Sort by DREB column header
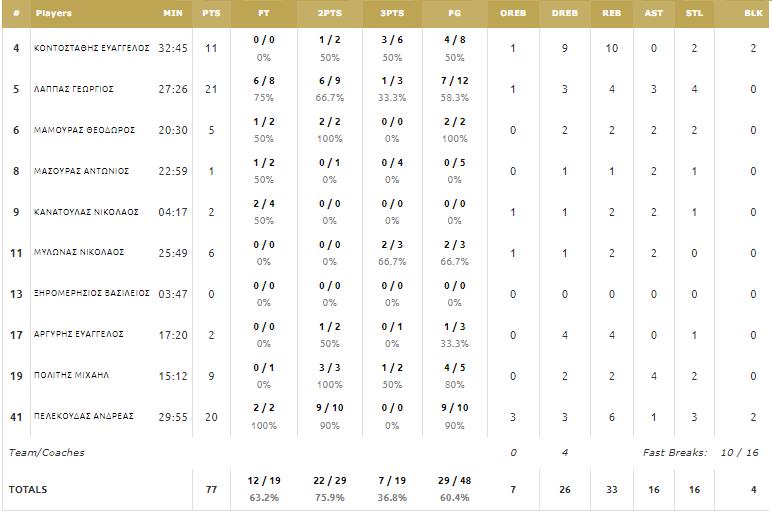772x518 pixels. click(x=565, y=13)
